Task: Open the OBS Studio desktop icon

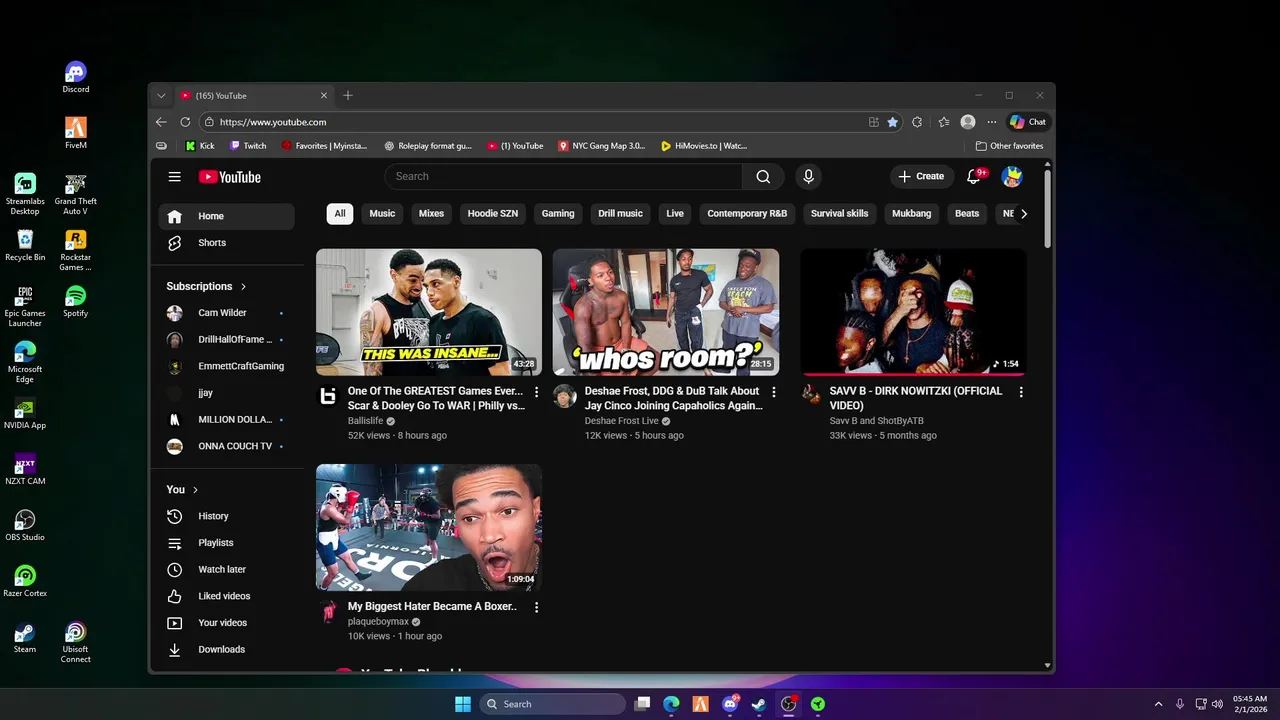Action: click(x=25, y=526)
